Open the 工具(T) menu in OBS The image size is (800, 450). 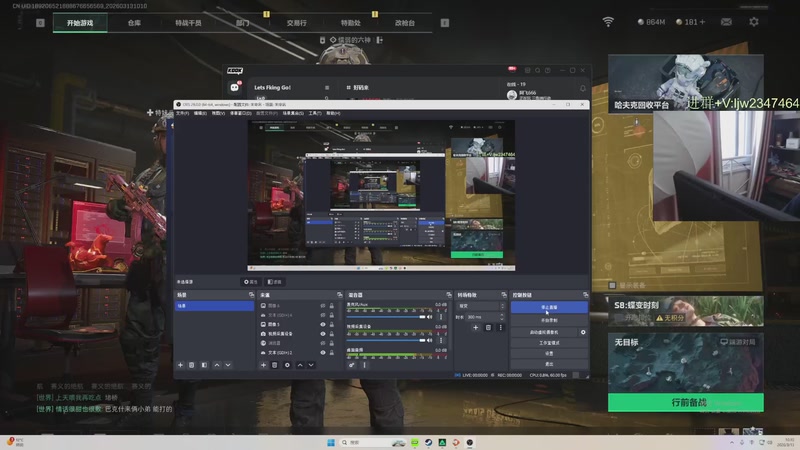point(315,113)
